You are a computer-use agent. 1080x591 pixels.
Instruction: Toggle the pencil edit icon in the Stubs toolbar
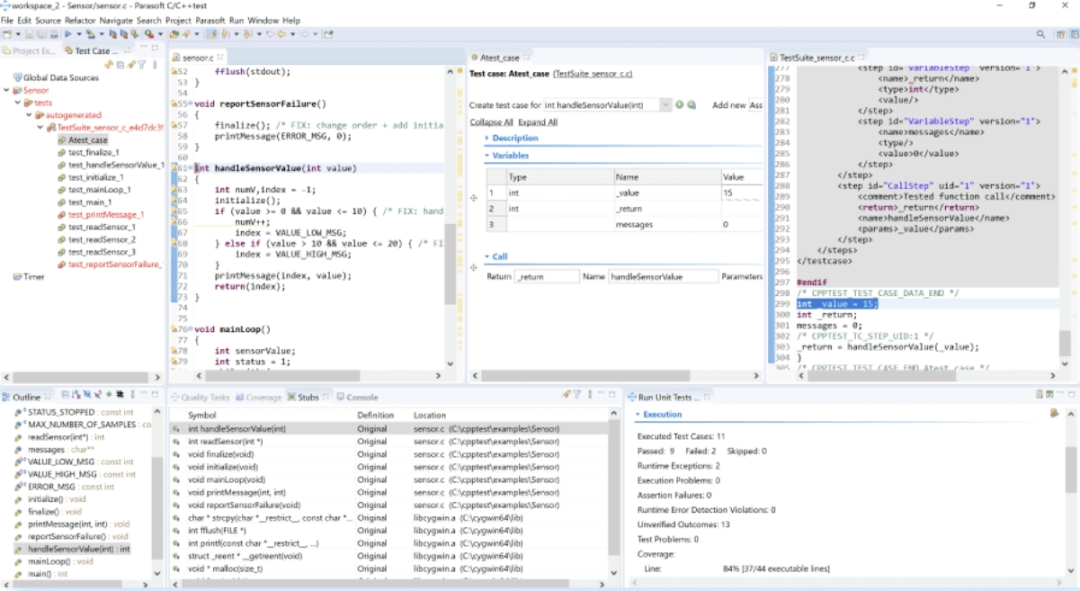click(566, 394)
